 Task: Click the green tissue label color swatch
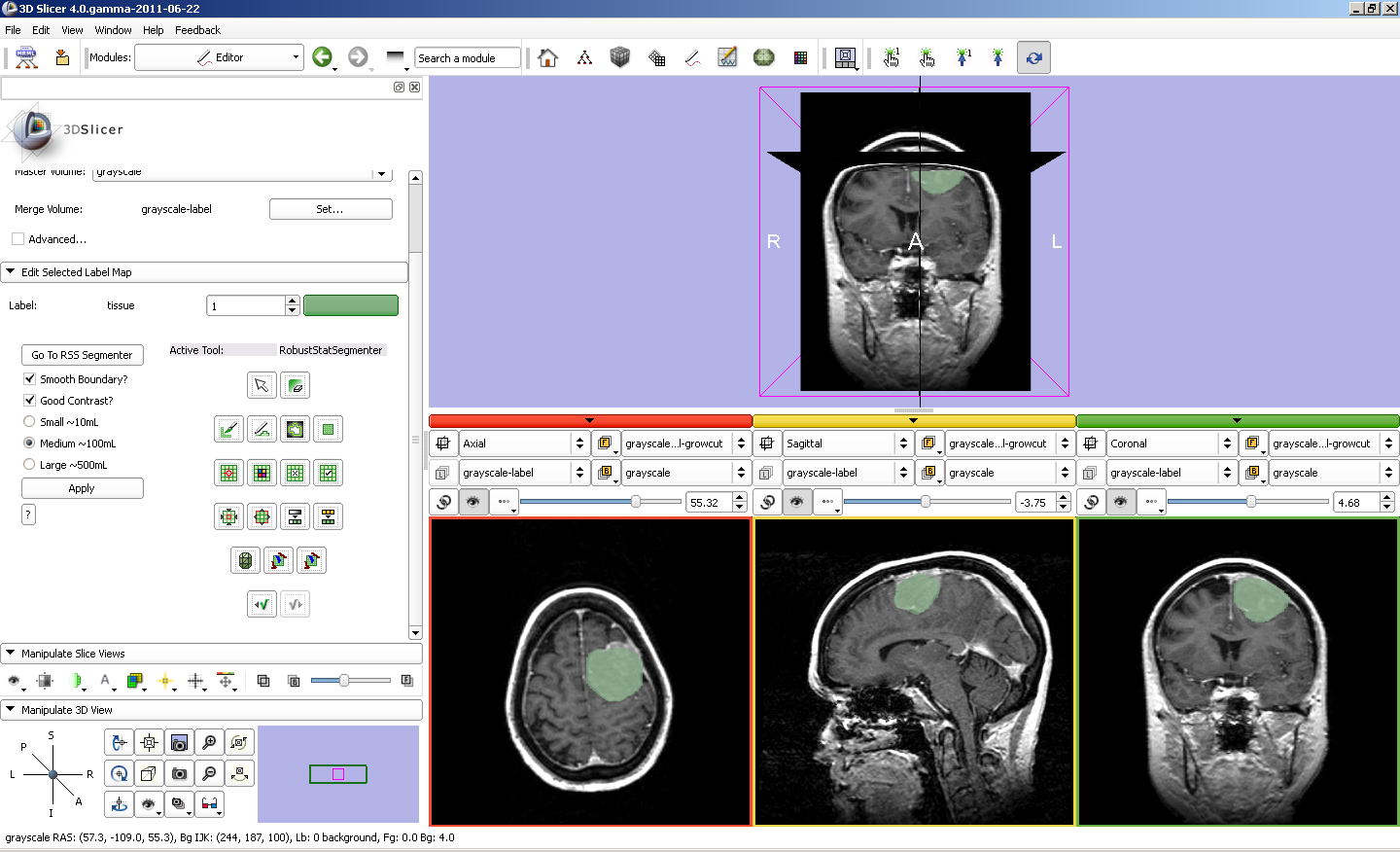(x=350, y=305)
